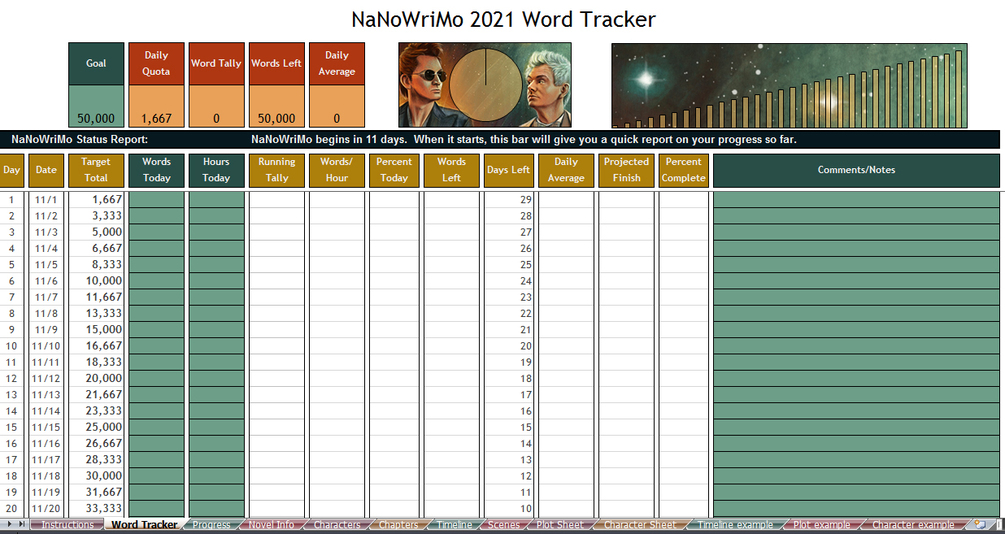Open the Instructions sheet tab
The width and height of the screenshot is (1005, 534).
(67, 524)
